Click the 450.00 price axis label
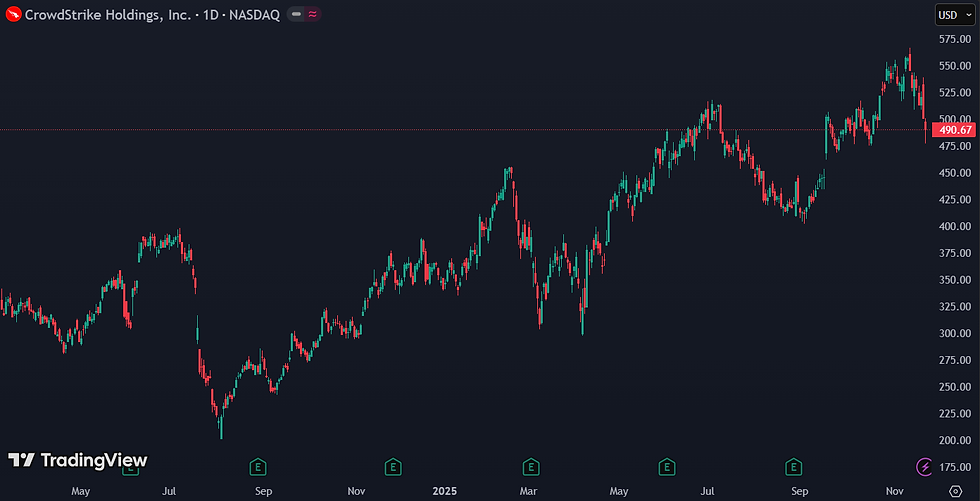The width and height of the screenshot is (980, 501). (956, 173)
